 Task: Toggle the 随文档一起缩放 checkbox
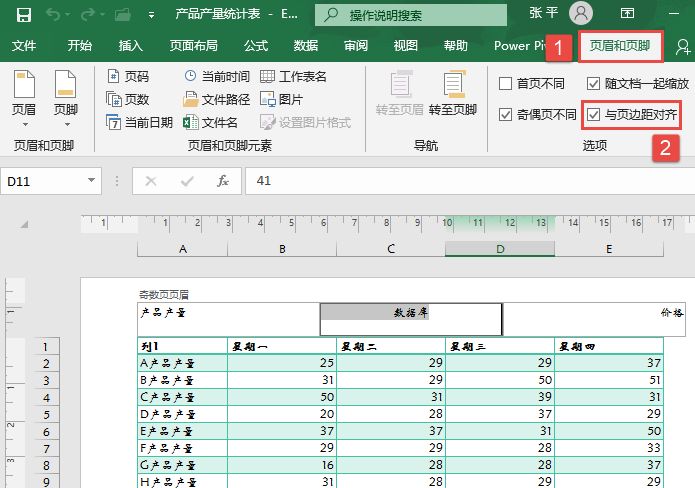pos(593,83)
